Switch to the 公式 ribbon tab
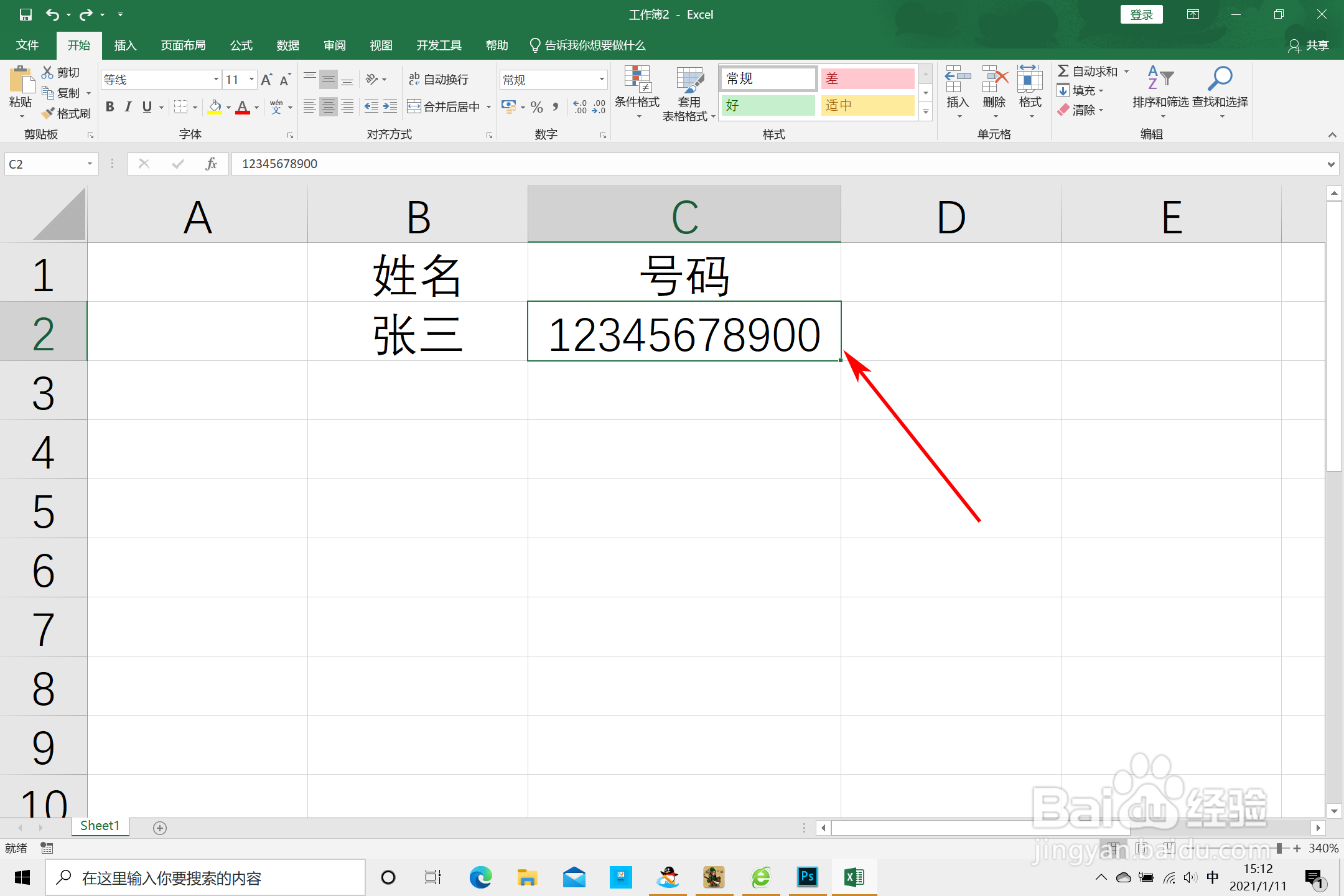This screenshot has height=896, width=1344. [241, 45]
